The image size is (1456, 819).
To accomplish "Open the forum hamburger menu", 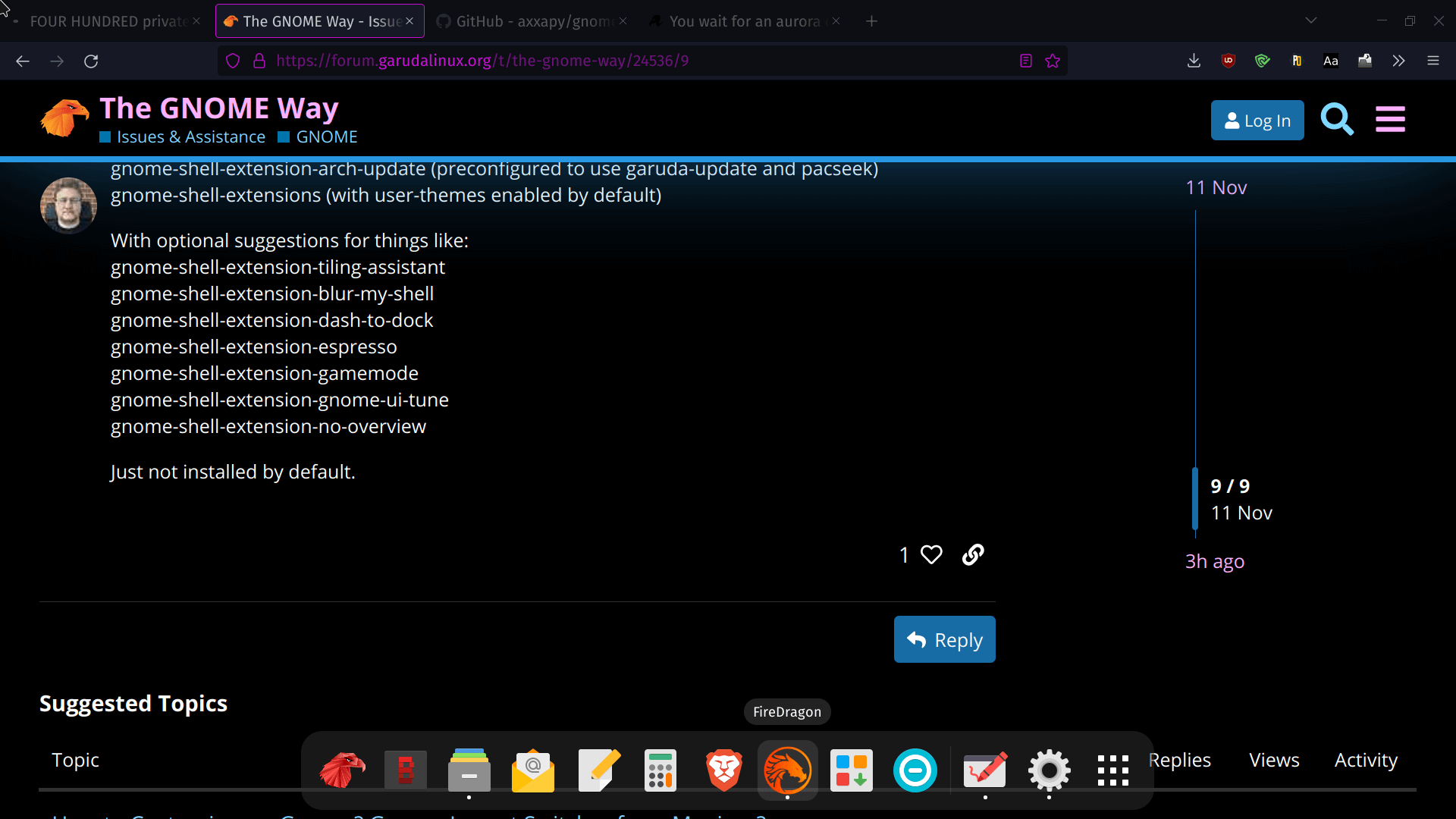I will [x=1390, y=119].
